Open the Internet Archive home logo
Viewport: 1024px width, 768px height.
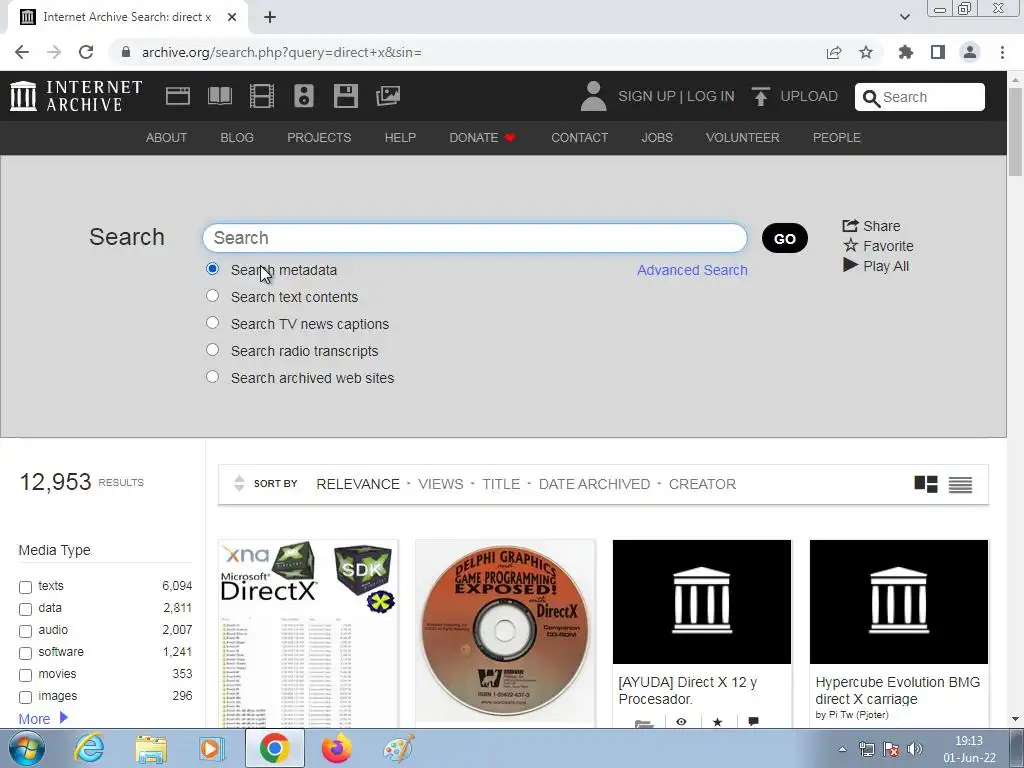point(76,96)
